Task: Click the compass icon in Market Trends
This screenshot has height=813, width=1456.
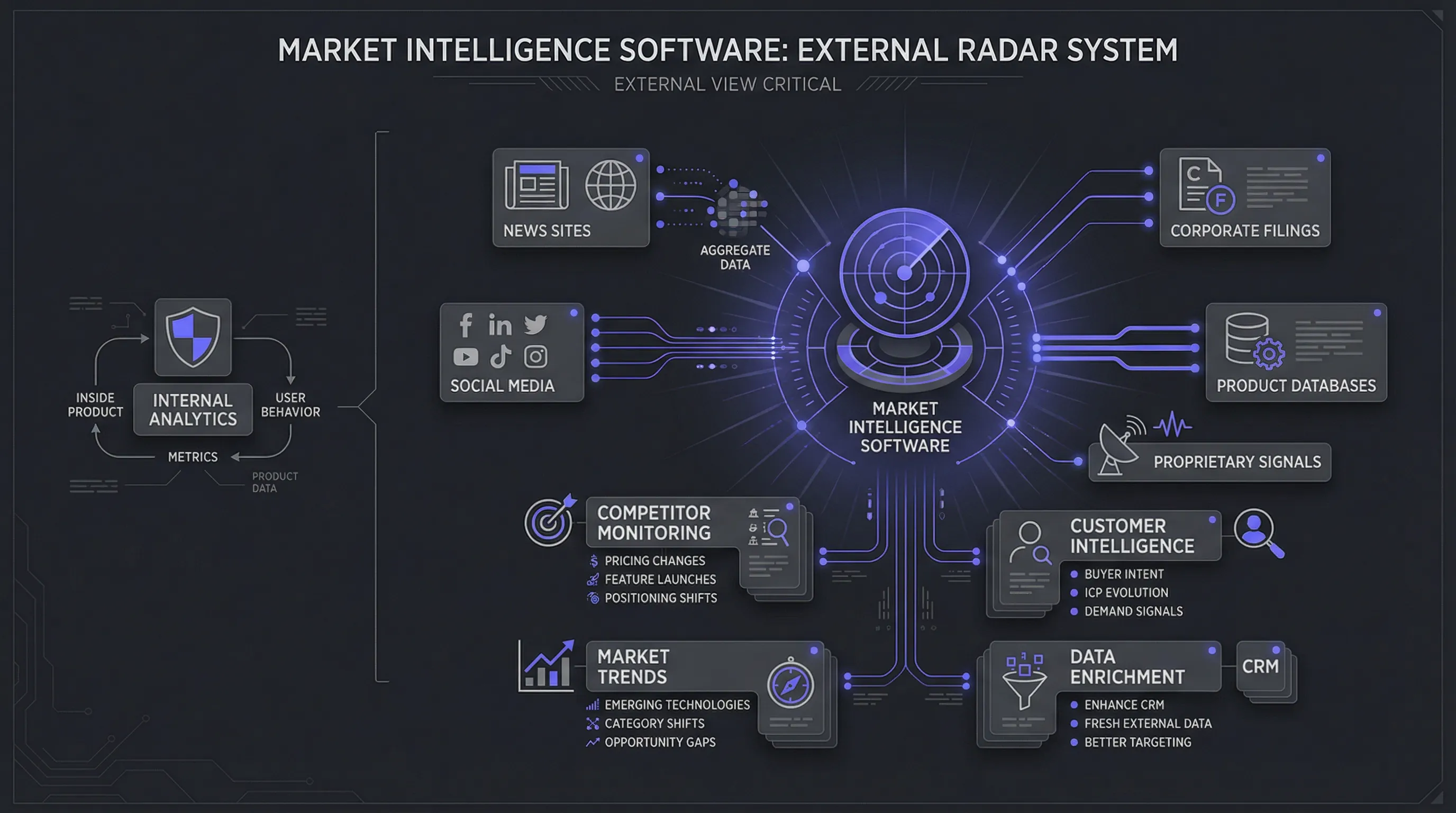Action: (790, 685)
